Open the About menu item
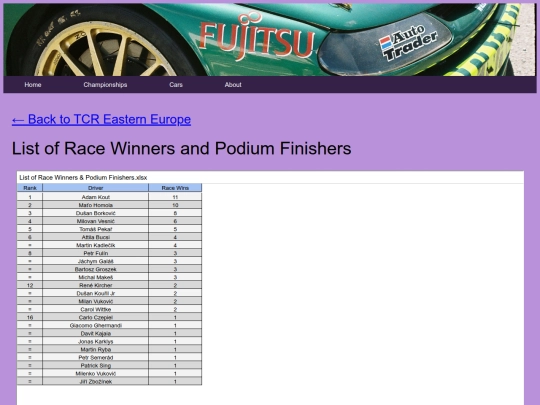The height and width of the screenshot is (405, 540). pos(233,85)
